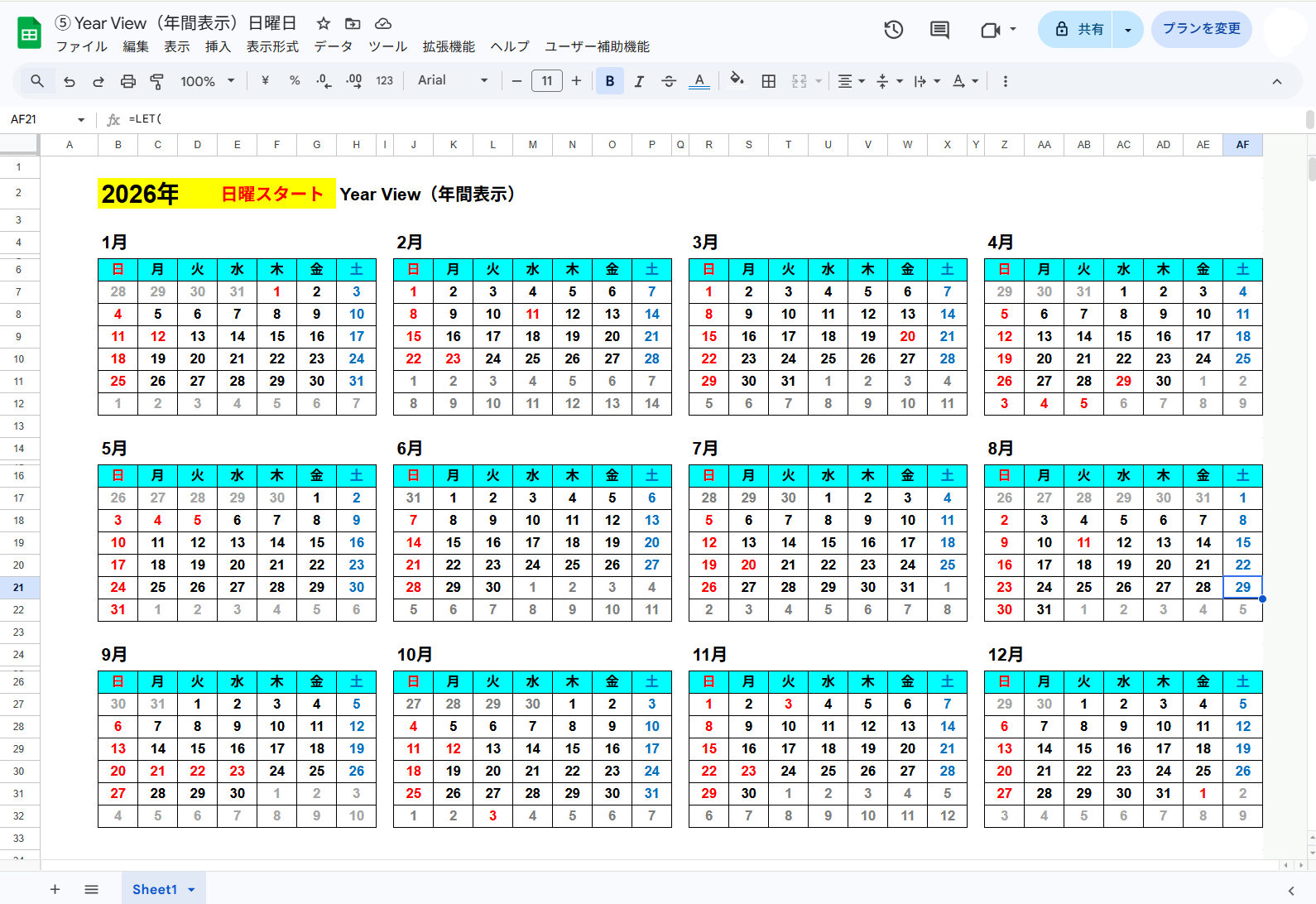Open the all sheets list icon
Screen dimensions: 1316x904
pyautogui.click(x=92, y=889)
